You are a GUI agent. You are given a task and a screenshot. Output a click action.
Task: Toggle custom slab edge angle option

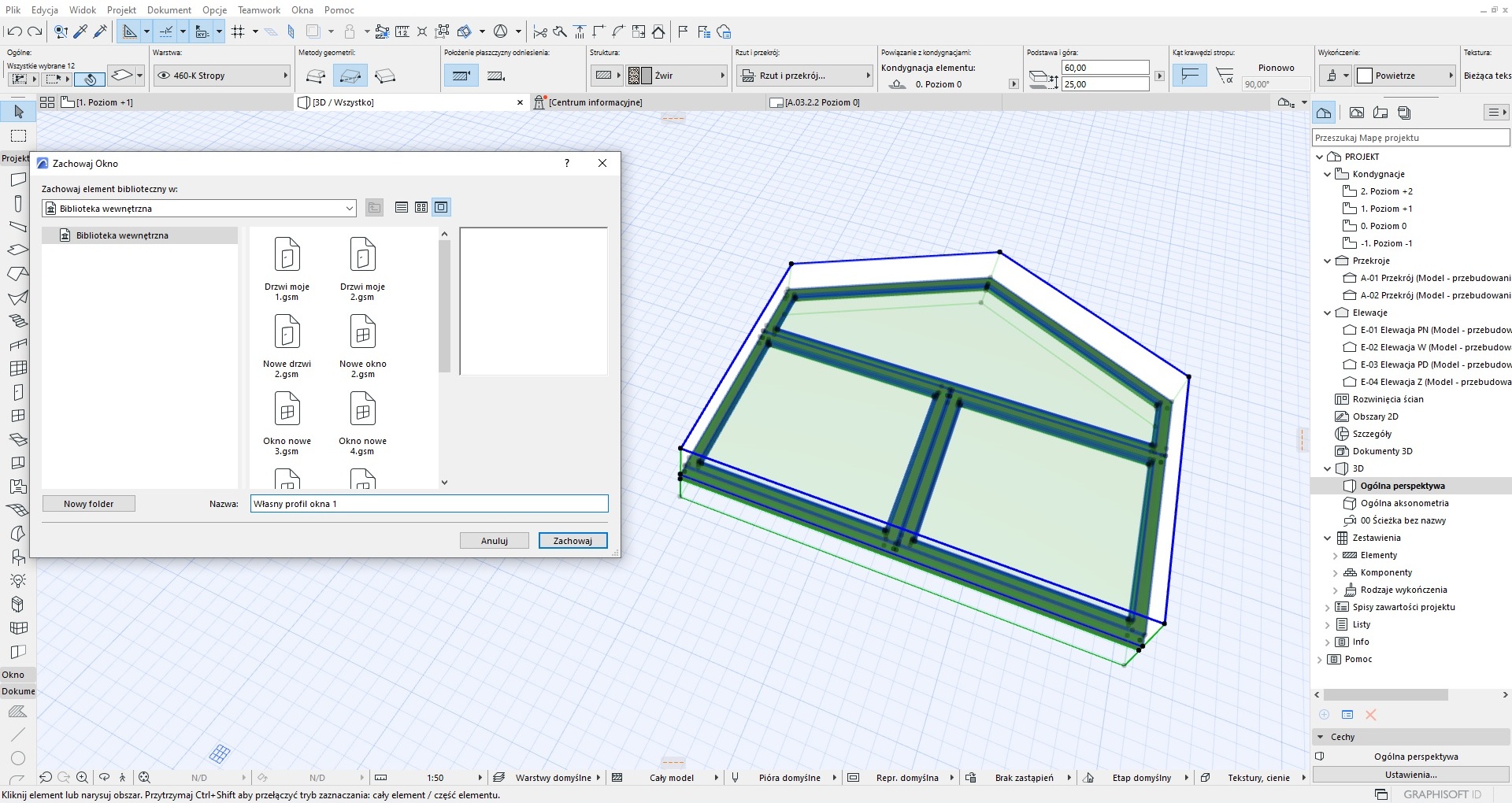(1225, 76)
